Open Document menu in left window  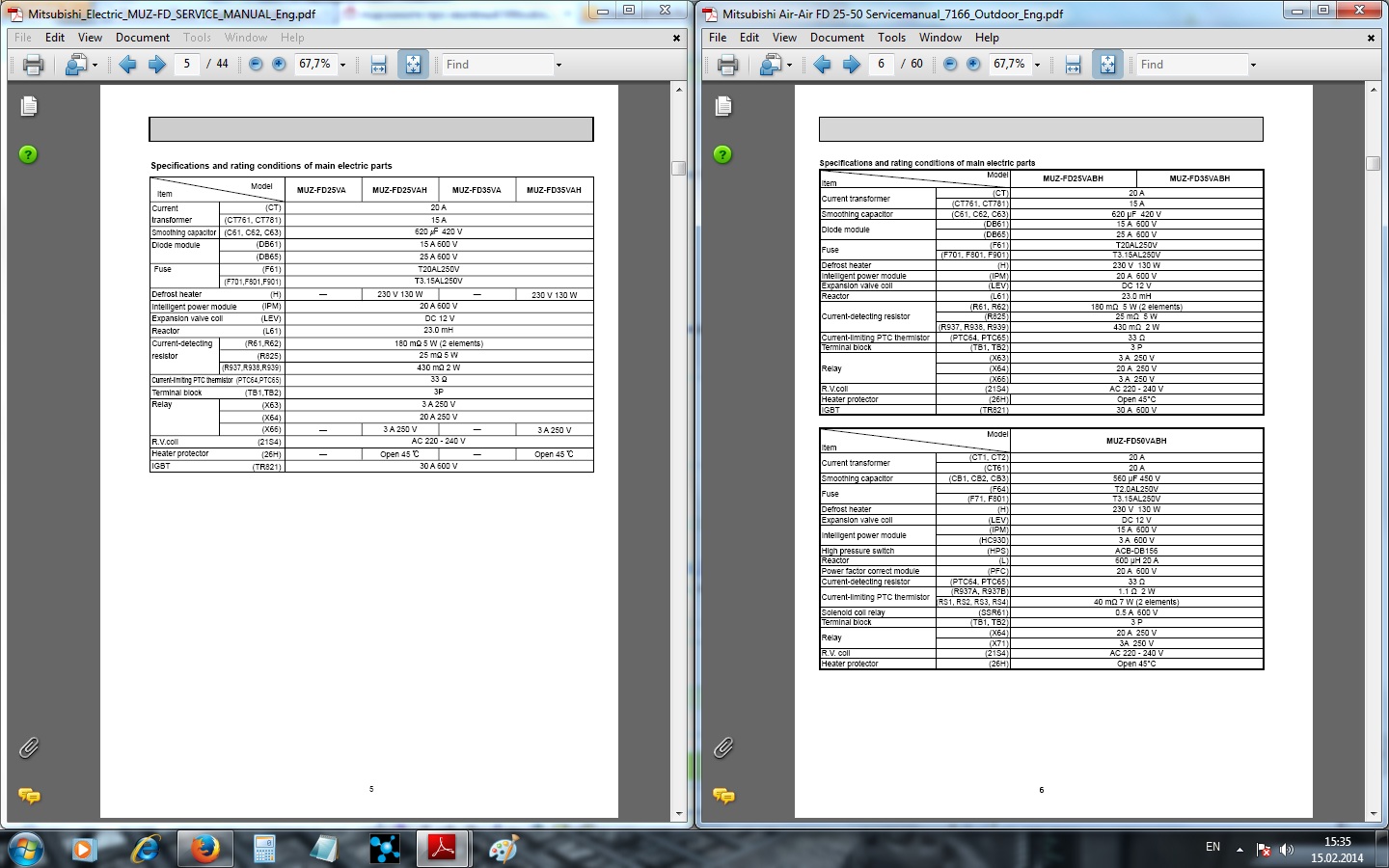(143, 38)
